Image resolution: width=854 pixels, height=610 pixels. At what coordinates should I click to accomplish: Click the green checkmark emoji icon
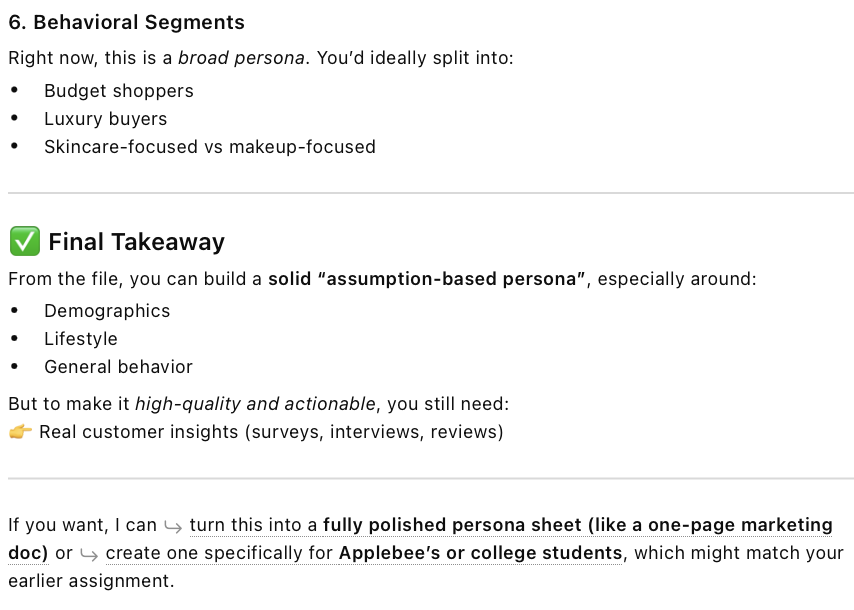click(23, 242)
